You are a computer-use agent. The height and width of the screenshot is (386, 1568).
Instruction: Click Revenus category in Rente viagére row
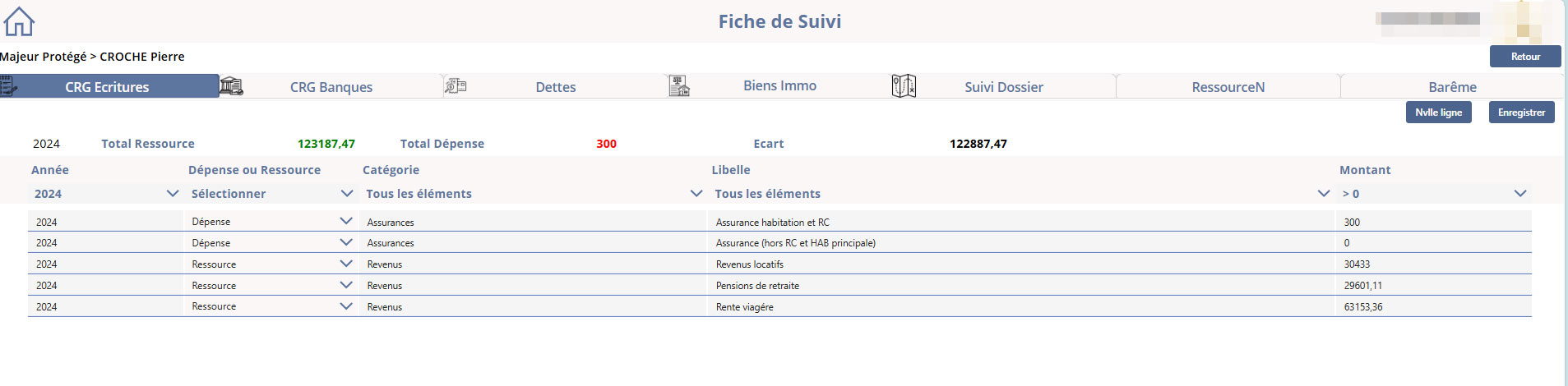coord(533,306)
